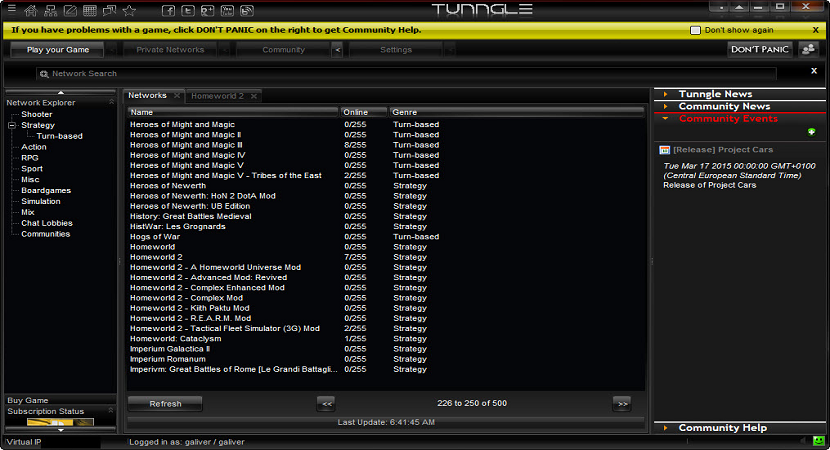The height and width of the screenshot is (450, 830).
Task: Open the Twitter social icon
Action: (x=188, y=11)
